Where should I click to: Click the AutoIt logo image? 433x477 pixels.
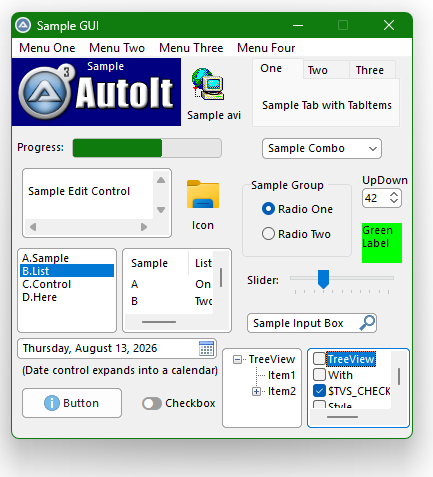(96, 92)
